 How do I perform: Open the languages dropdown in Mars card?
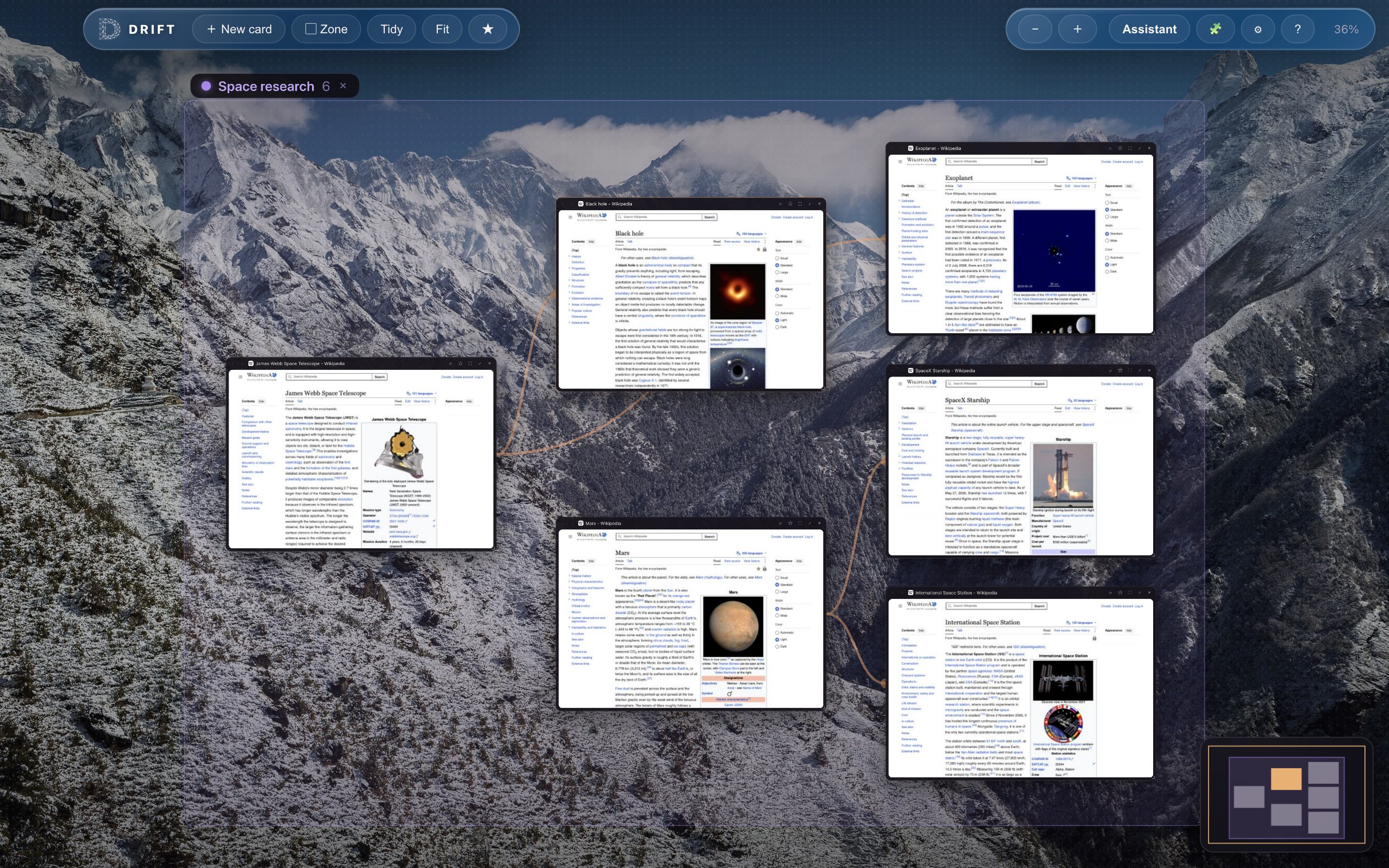click(751, 553)
